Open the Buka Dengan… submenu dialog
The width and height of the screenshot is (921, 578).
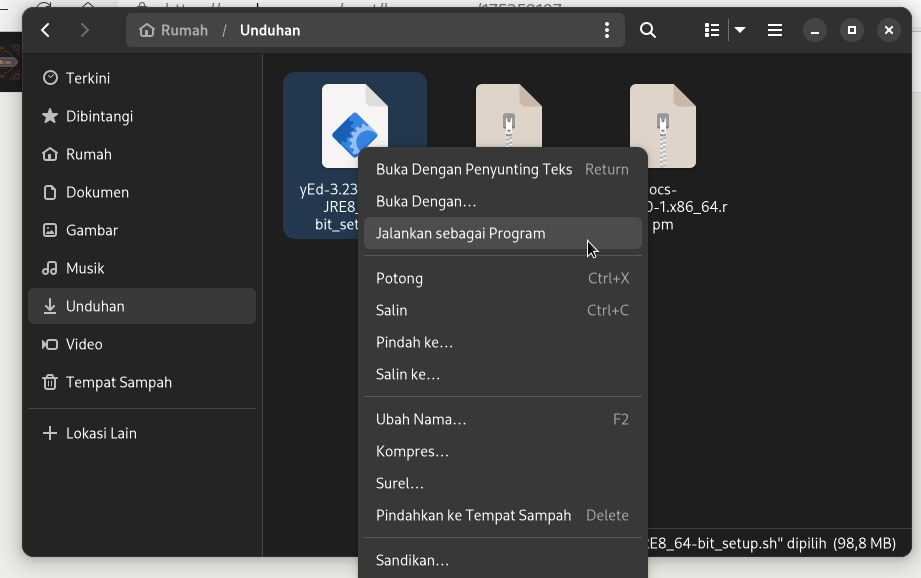(x=426, y=201)
